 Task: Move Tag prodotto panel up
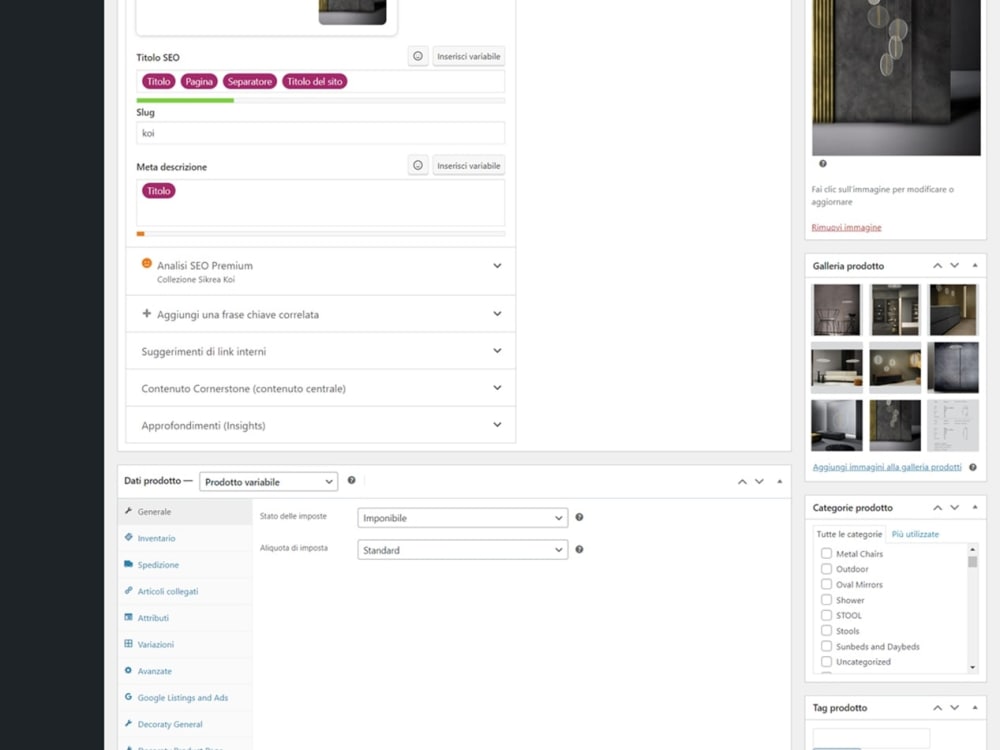[938, 708]
